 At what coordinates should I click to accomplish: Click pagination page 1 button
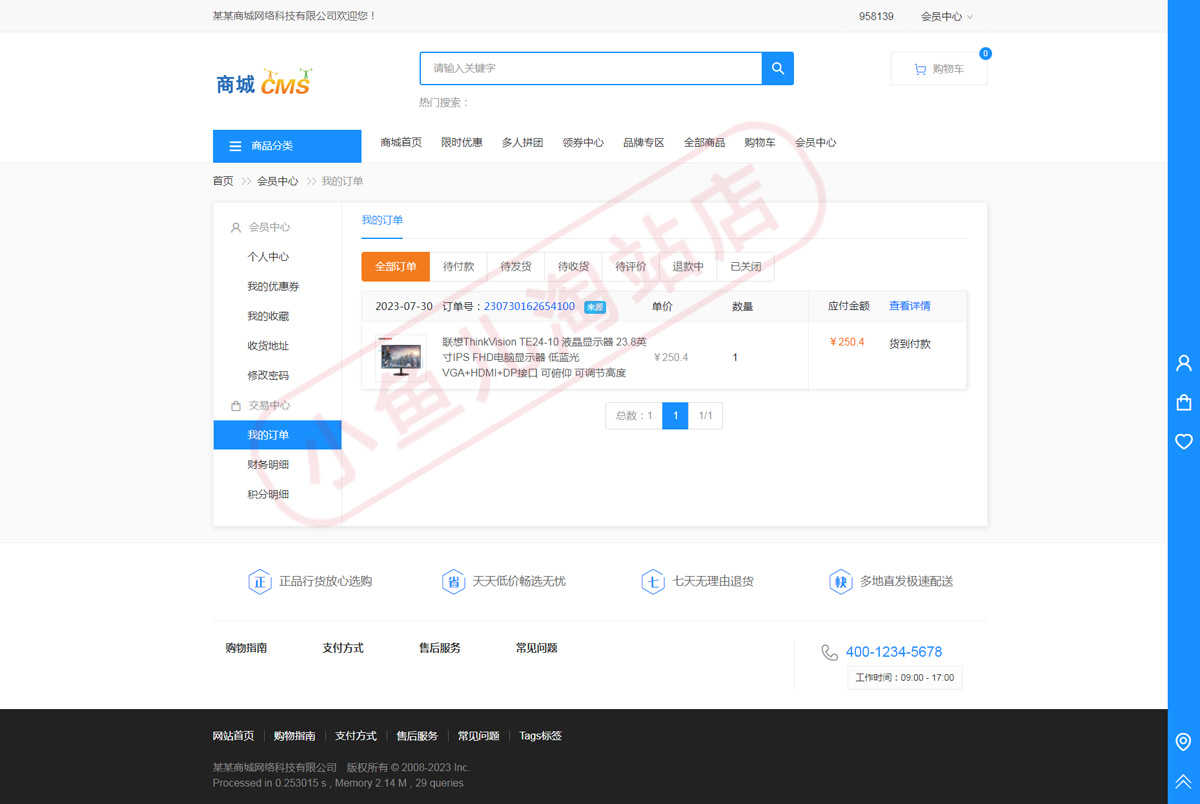pos(675,416)
